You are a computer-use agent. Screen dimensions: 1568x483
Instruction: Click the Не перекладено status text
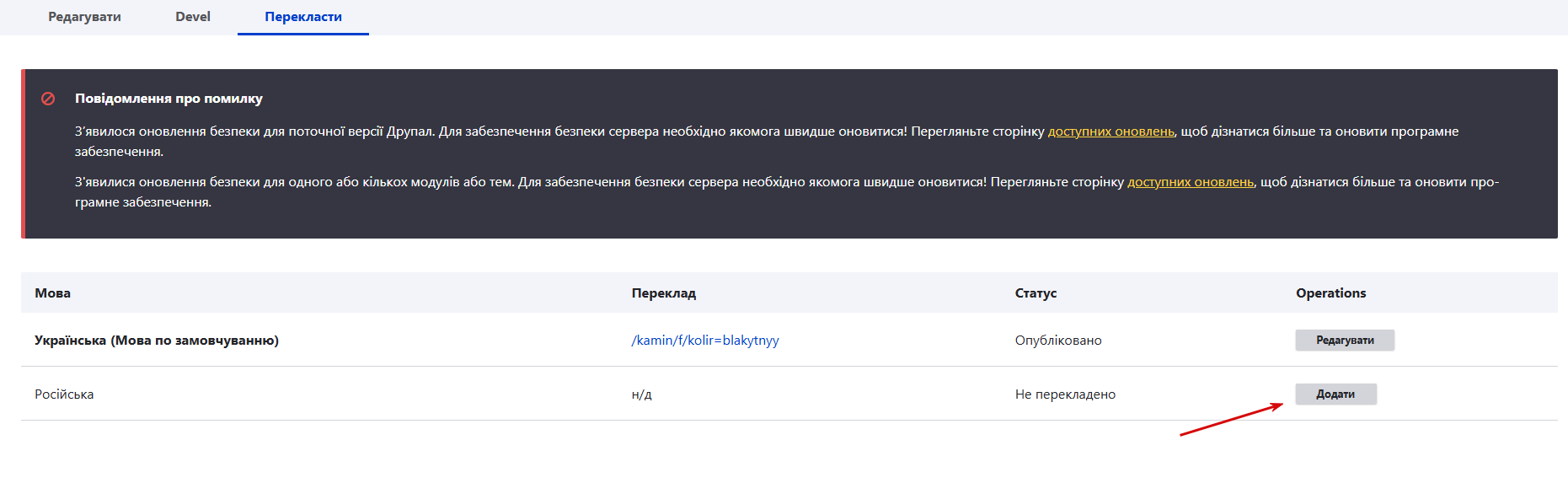pyautogui.click(x=1065, y=394)
